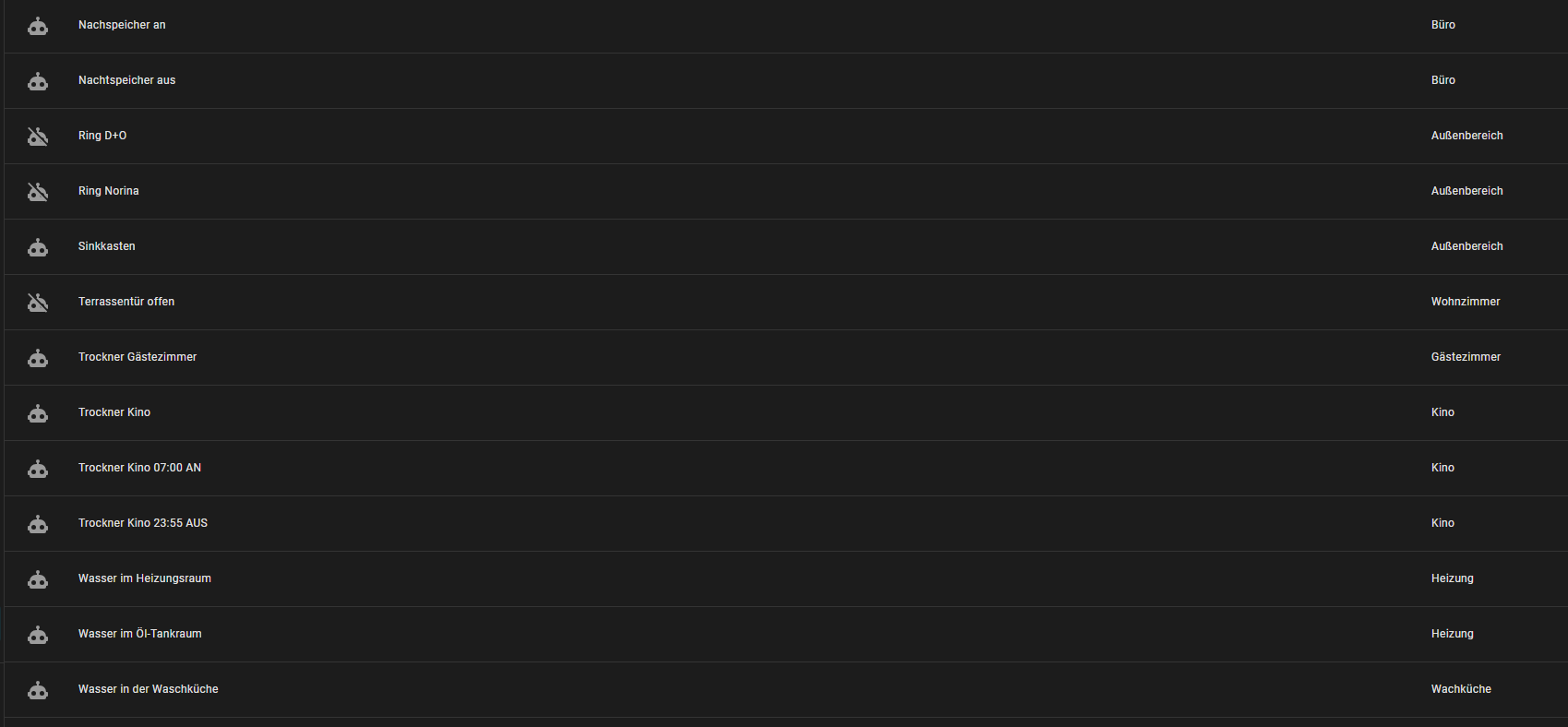Click robot icon beside Nachspeicher an
Screen dimensions: 1568x727
click(38, 26)
